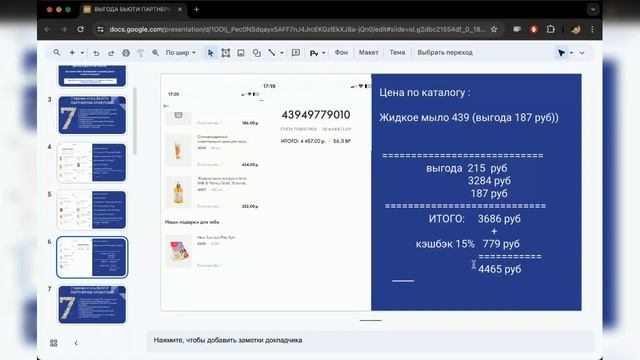This screenshot has width=640, height=360.
Task: Click the yellow soap bottle product image
Action: coord(178,192)
